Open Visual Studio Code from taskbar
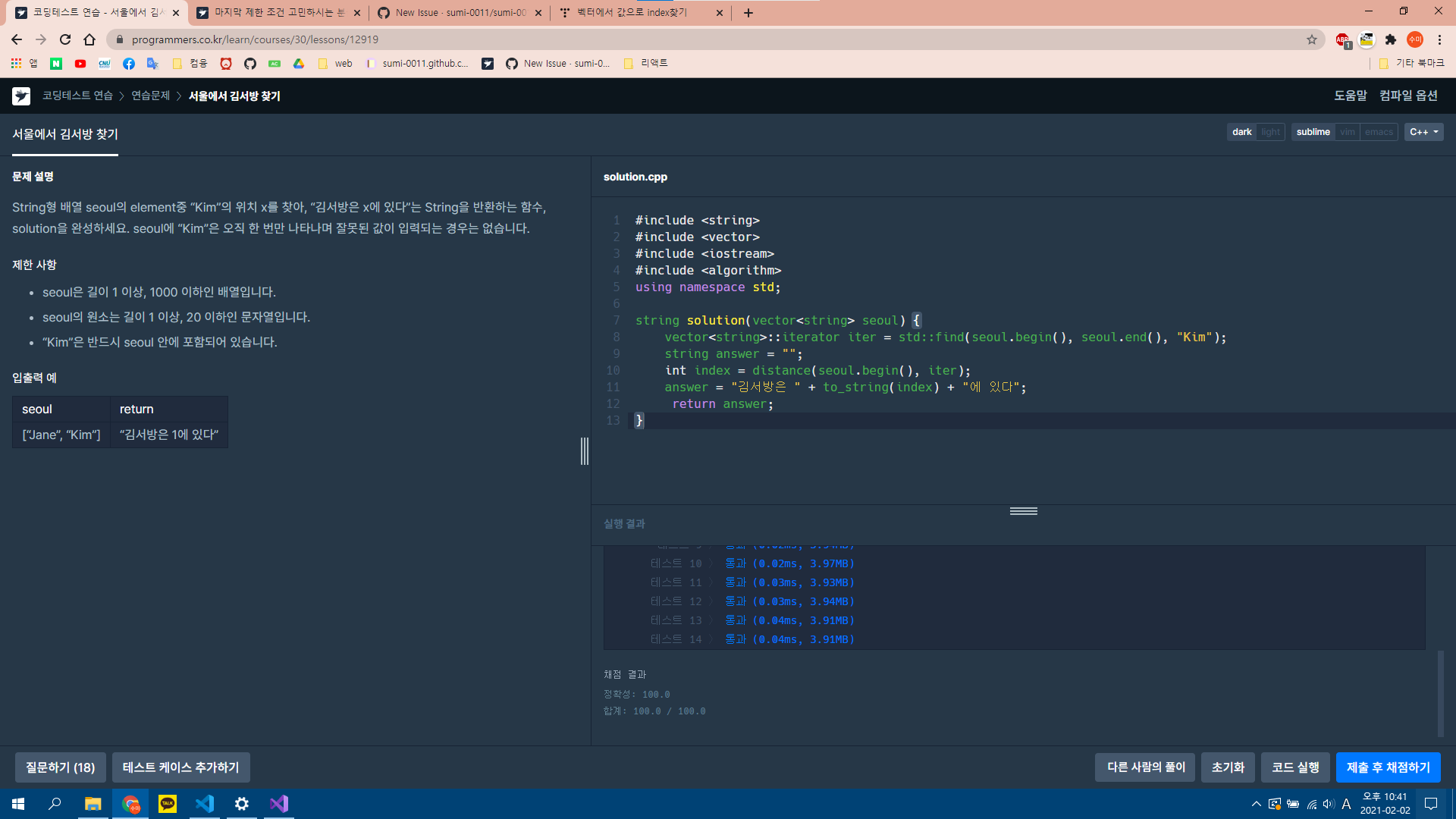The width and height of the screenshot is (1456, 819). click(205, 804)
